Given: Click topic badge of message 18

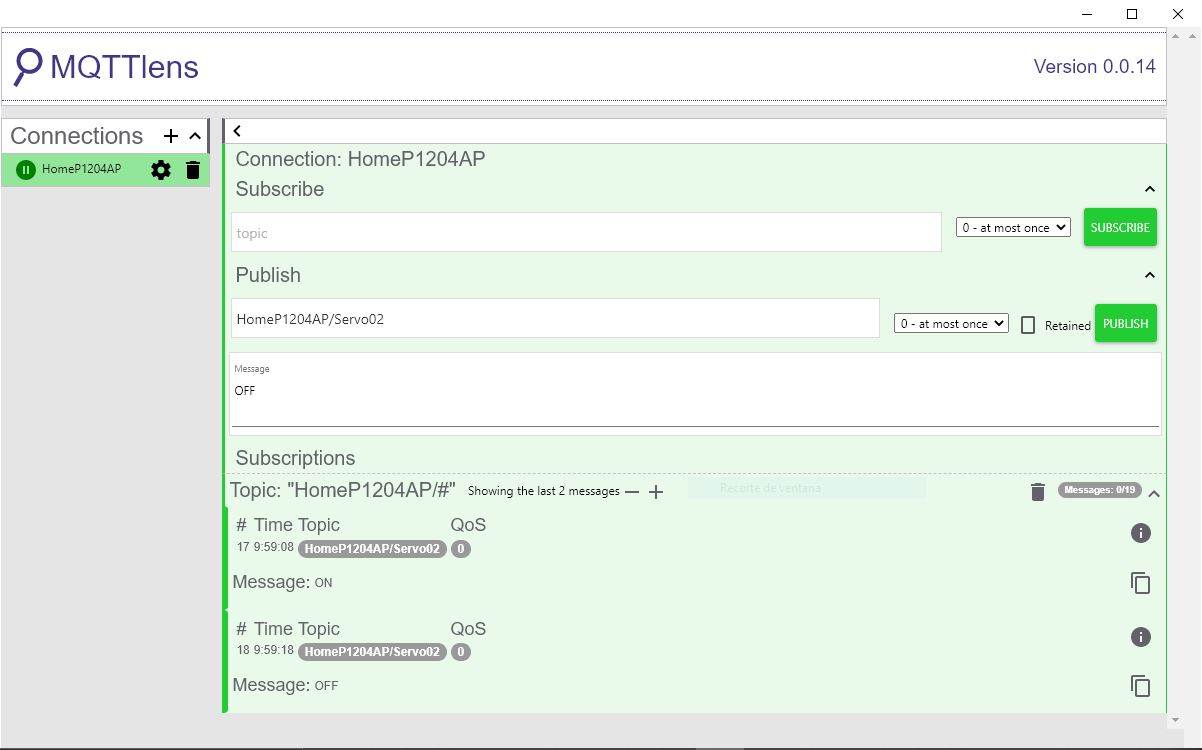Looking at the screenshot, I should coord(372,652).
